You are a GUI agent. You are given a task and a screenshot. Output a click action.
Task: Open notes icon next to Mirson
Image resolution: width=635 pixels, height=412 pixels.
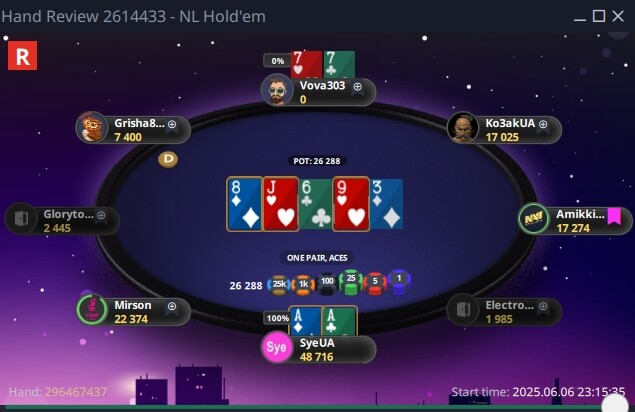tap(172, 306)
